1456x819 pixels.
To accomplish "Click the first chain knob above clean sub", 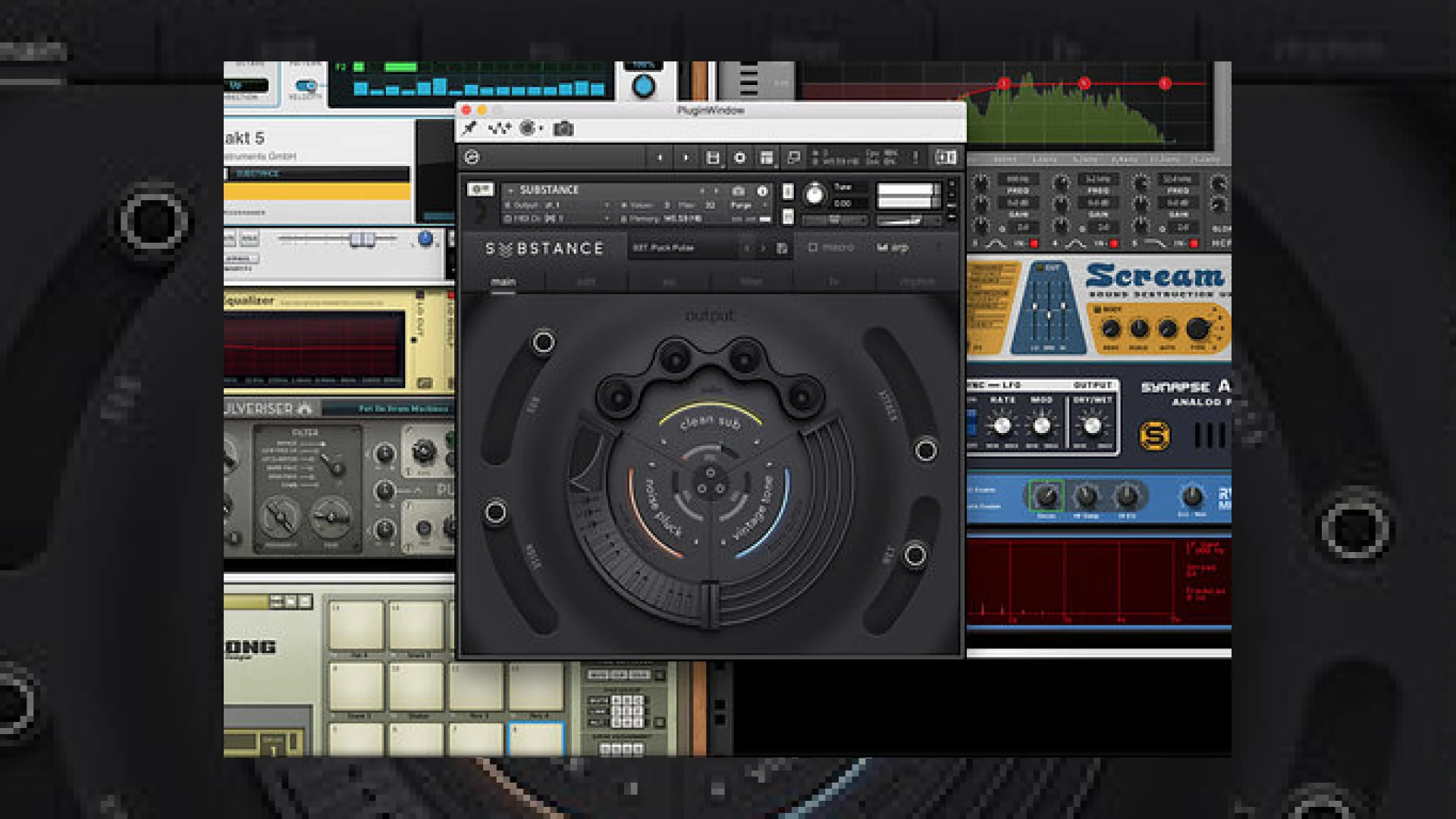I will click(x=617, y=396).
